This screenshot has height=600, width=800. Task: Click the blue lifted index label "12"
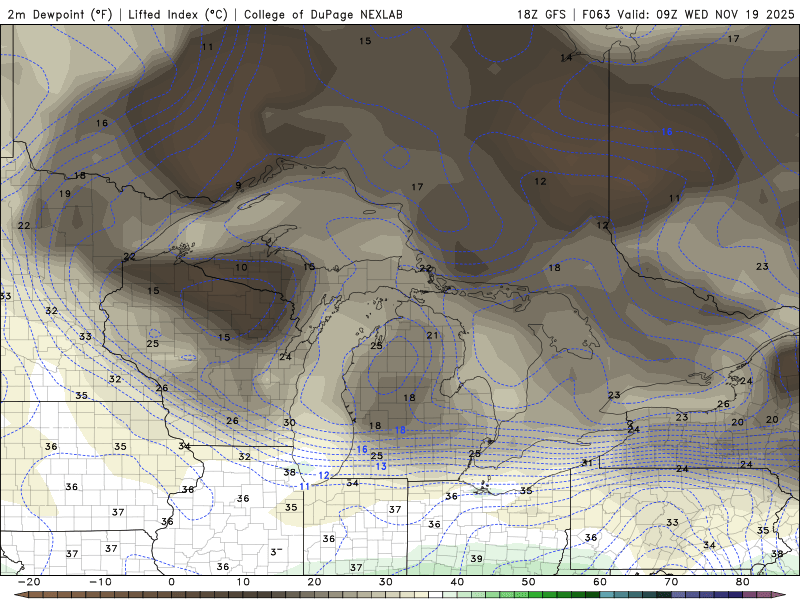(x=324, y=476)
